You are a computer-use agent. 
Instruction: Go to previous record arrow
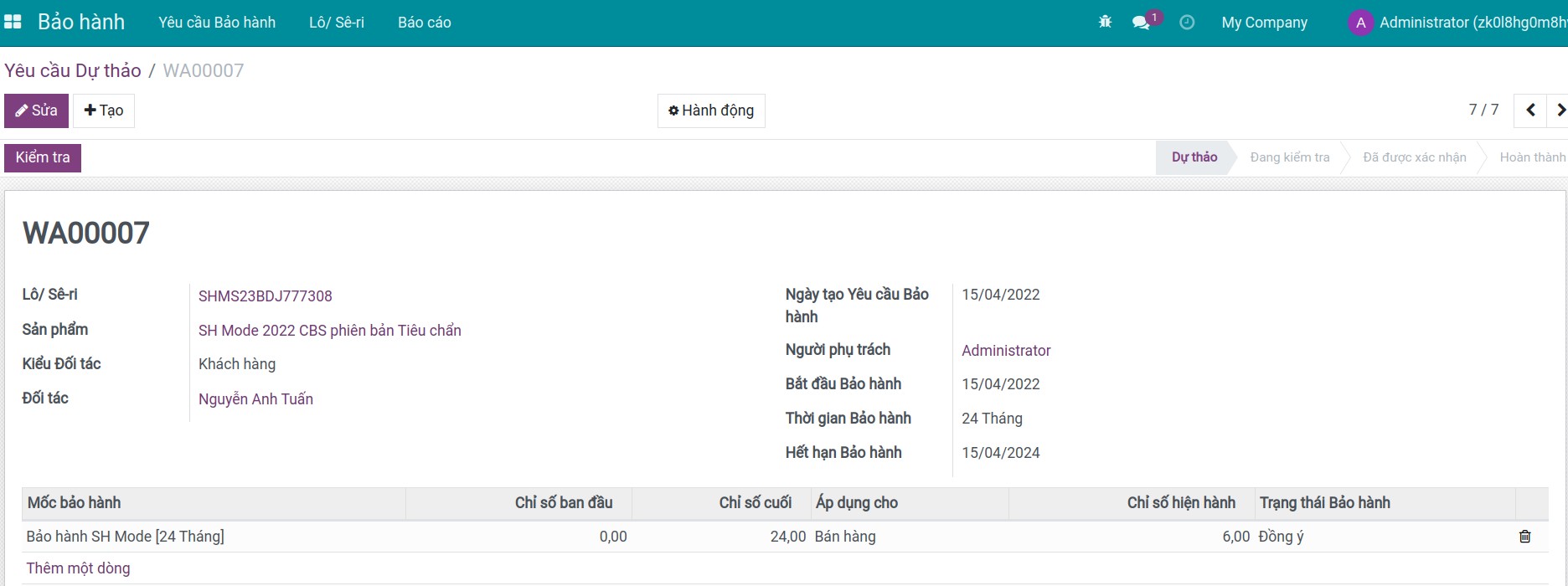[1530, 111]
